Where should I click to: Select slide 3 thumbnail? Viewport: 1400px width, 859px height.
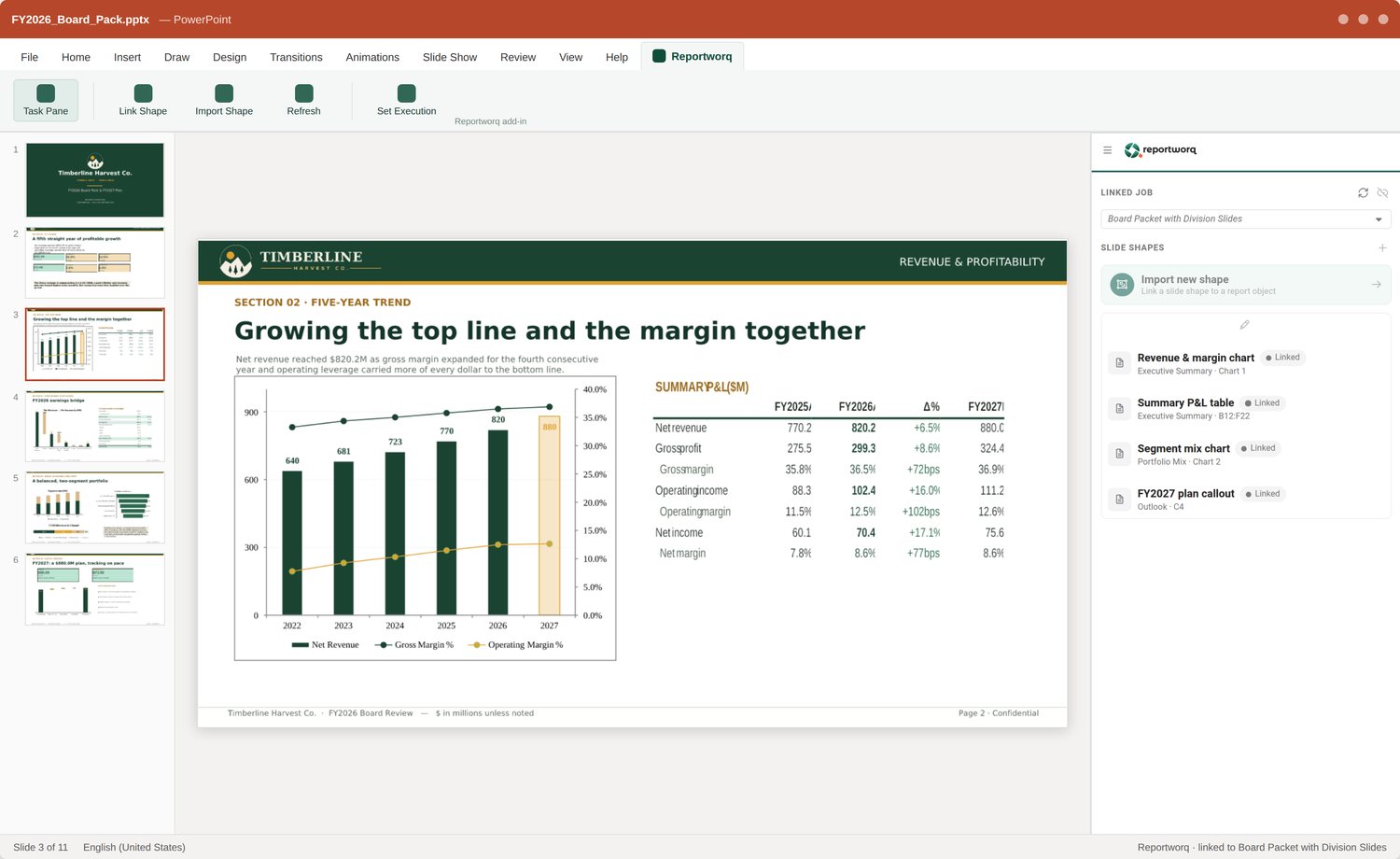[94, 344]
